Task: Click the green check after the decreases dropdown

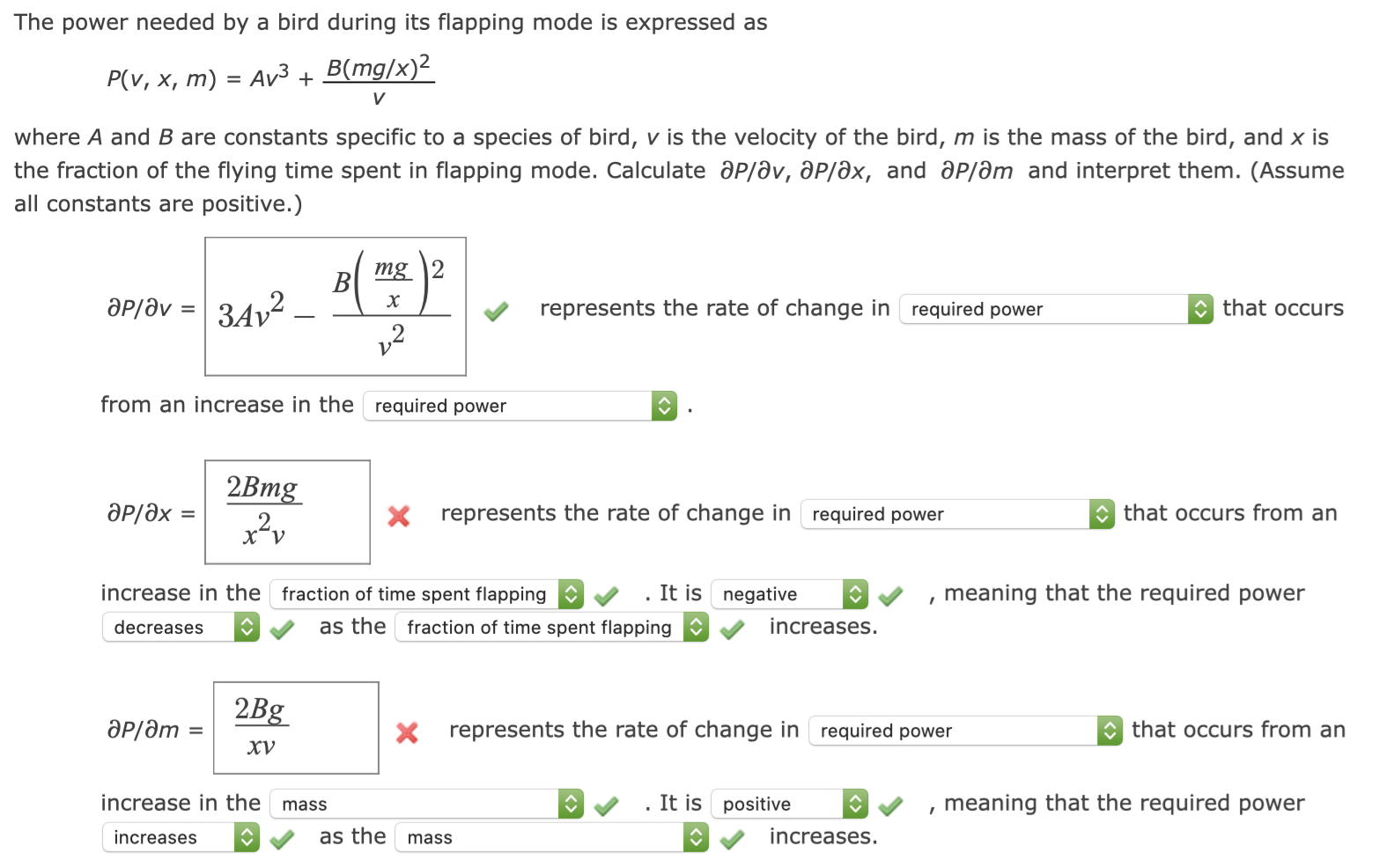Action: [x=282, y=629]
